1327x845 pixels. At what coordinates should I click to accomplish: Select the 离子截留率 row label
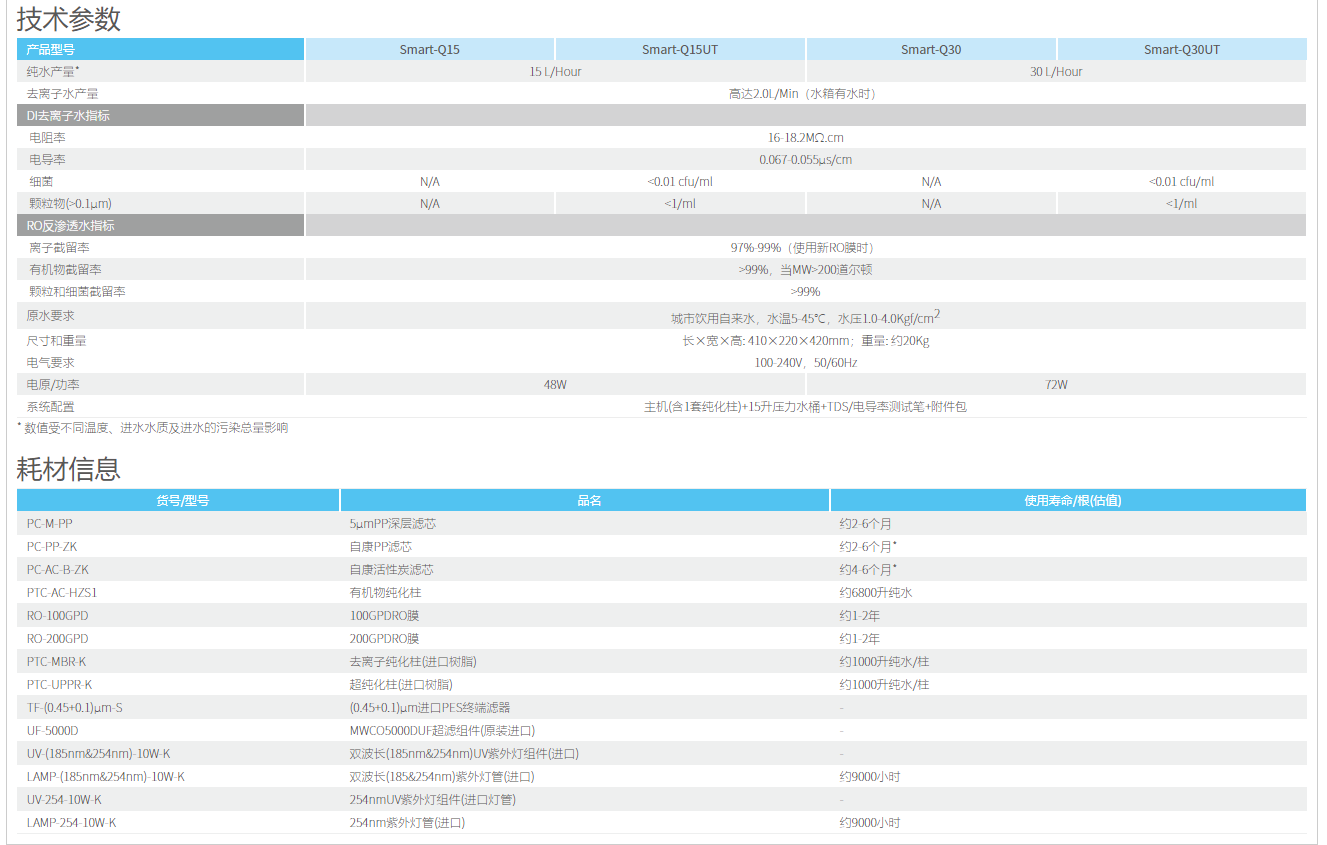pos(59,248)
